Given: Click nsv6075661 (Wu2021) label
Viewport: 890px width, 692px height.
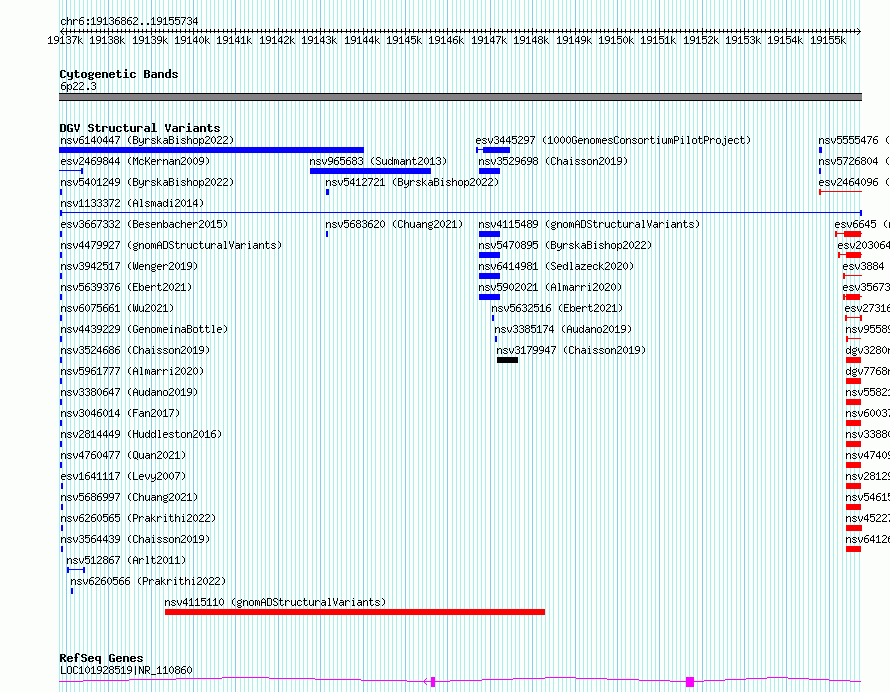Looking at the screenshot, I should (117, 308).
